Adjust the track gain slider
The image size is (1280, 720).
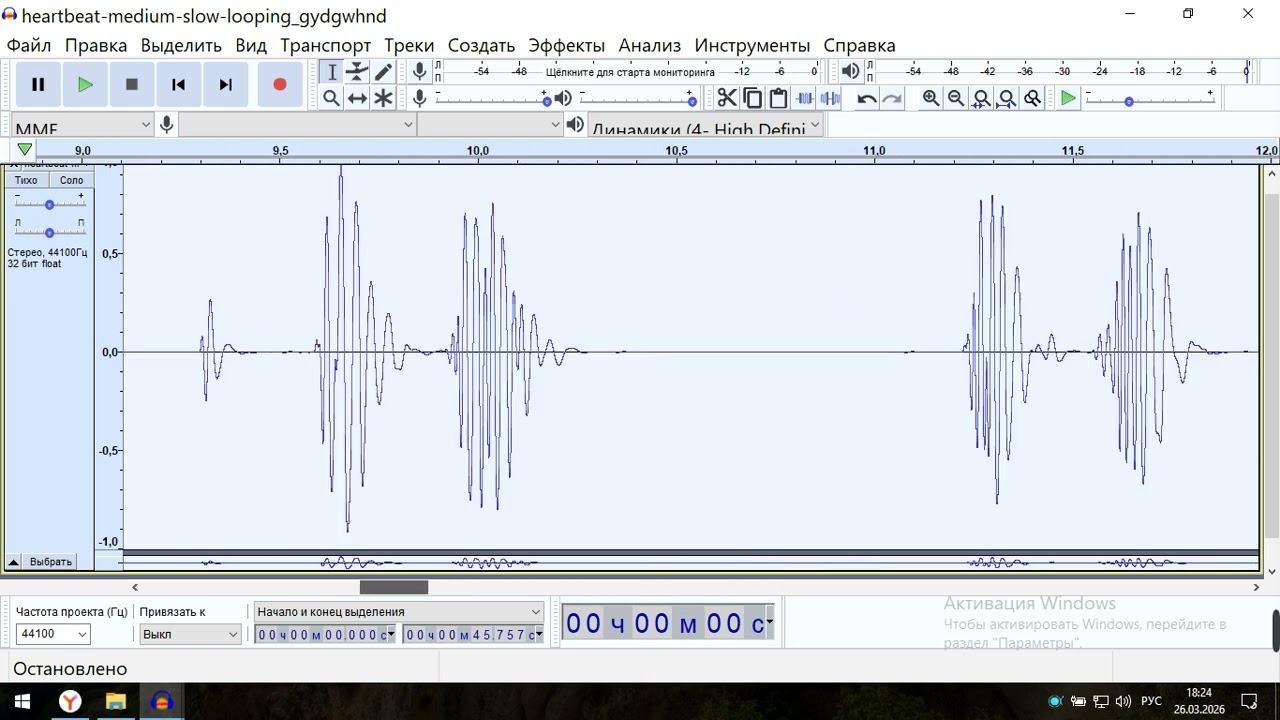point(49,204)
